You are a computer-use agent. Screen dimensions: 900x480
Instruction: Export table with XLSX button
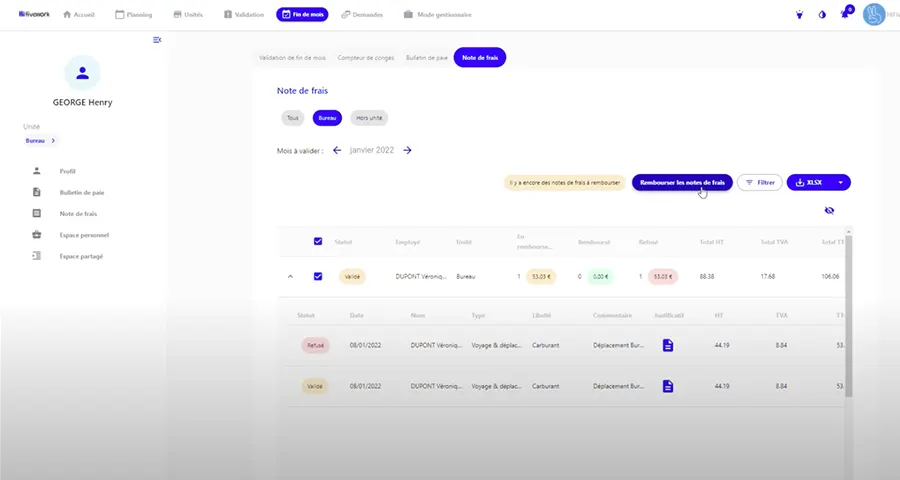[809, 183]
